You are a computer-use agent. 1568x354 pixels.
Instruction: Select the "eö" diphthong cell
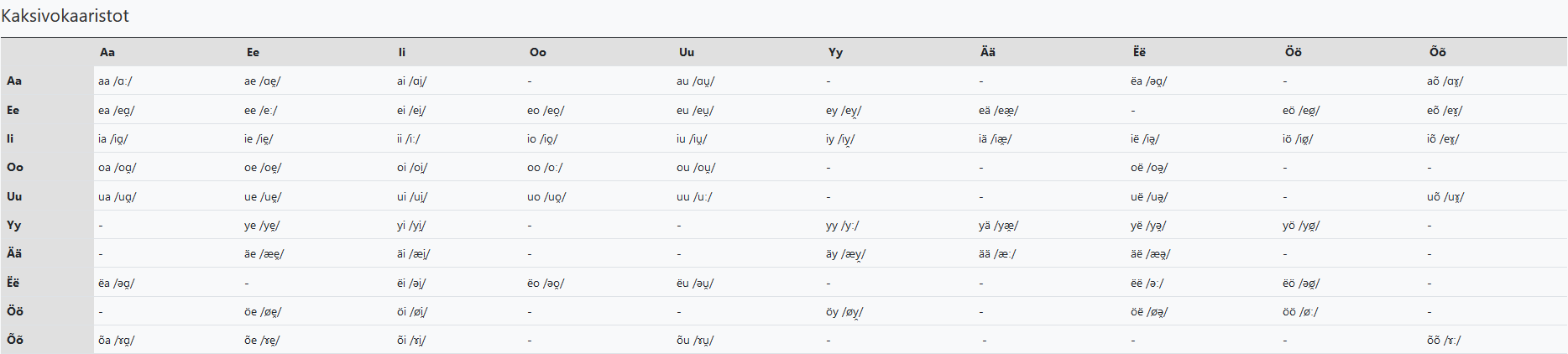1301,111
